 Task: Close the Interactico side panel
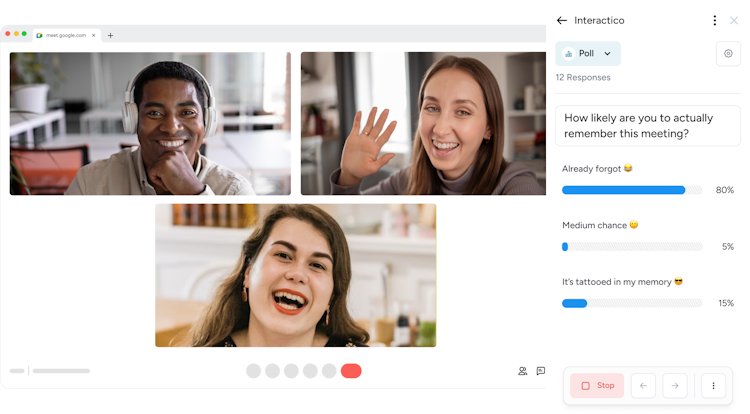pos(734,21)
